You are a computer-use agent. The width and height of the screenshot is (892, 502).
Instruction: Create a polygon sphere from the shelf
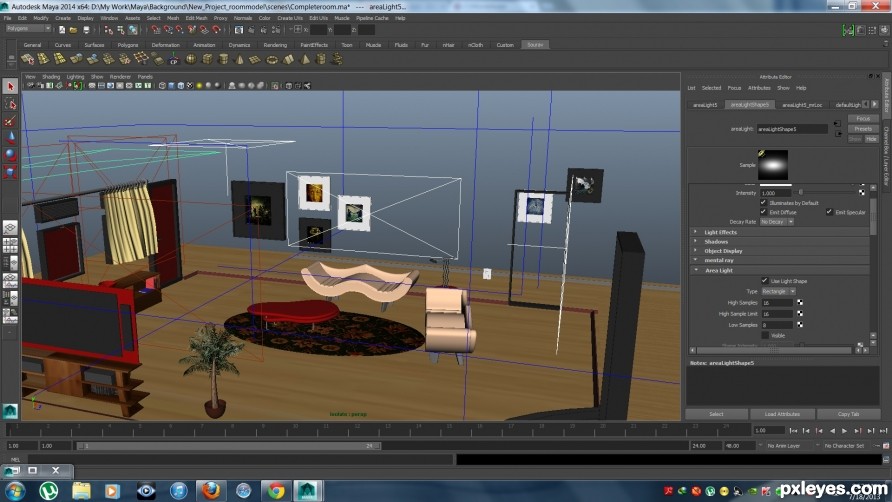pyautogui.click(x=191, y=59)
